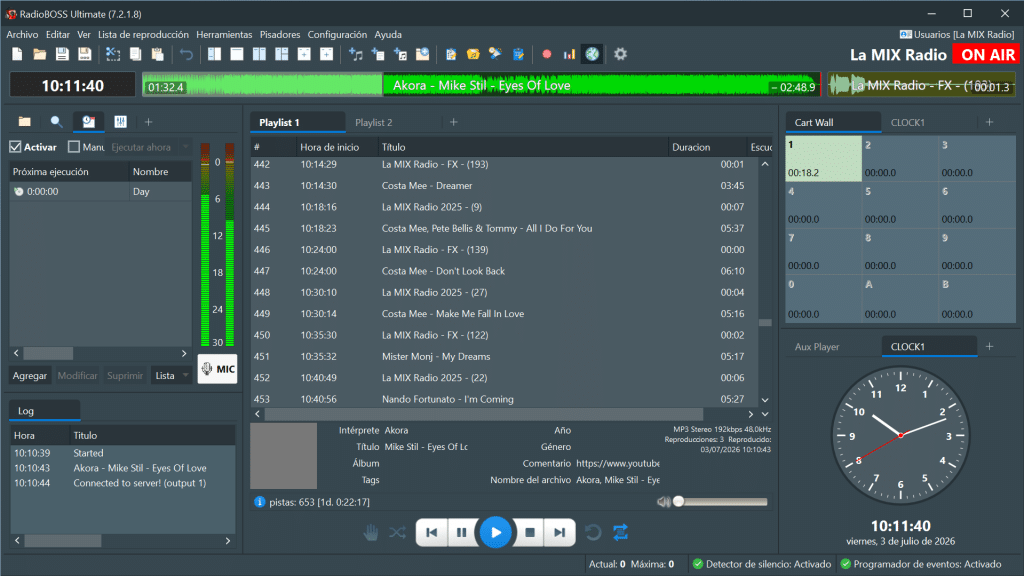Click the New playlist icon in toolbar

pos(18,54)
